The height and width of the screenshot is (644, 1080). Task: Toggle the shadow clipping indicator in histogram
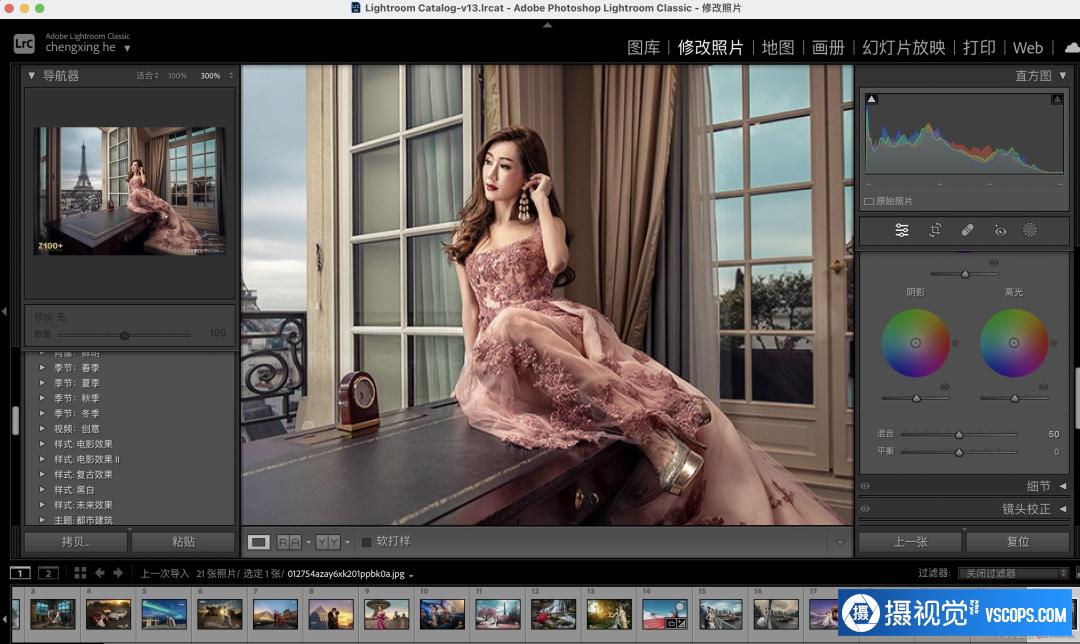(x=871, y=99)
